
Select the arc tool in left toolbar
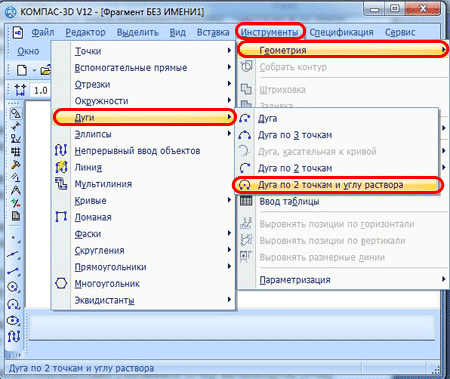13,304
